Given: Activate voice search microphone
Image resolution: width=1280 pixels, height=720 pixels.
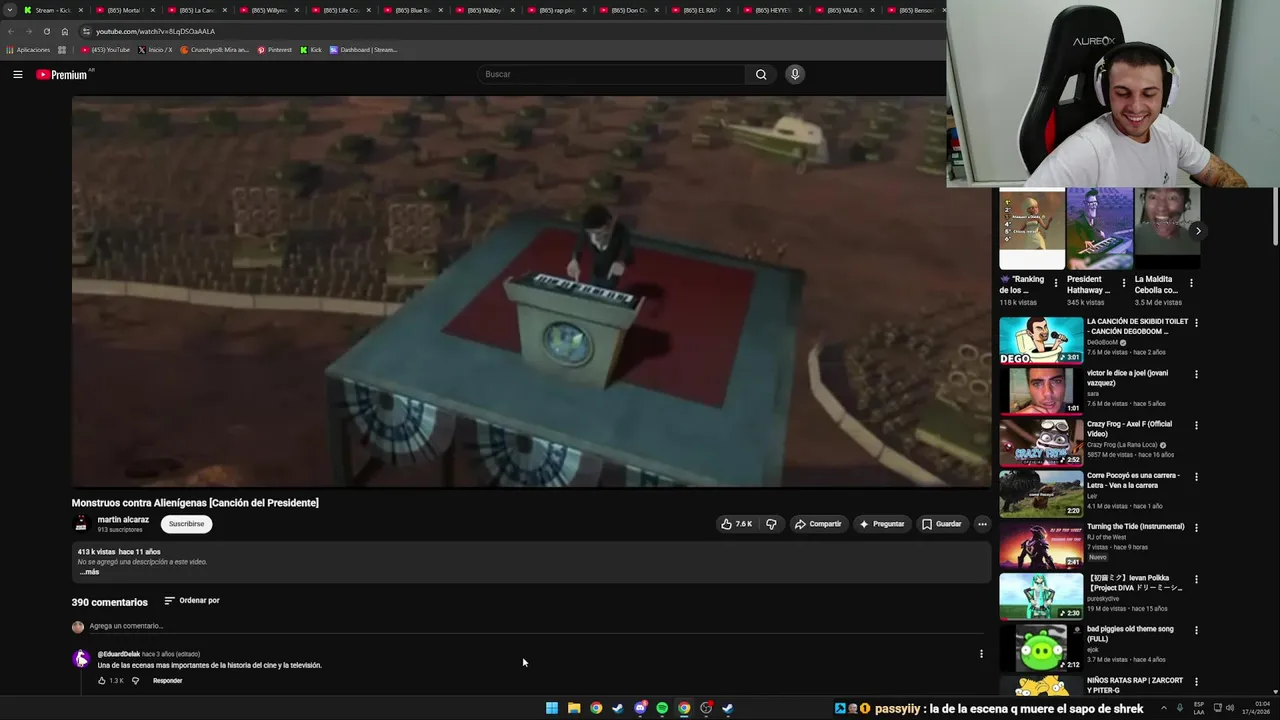Looking at the screenshot, I should (795, 74).
